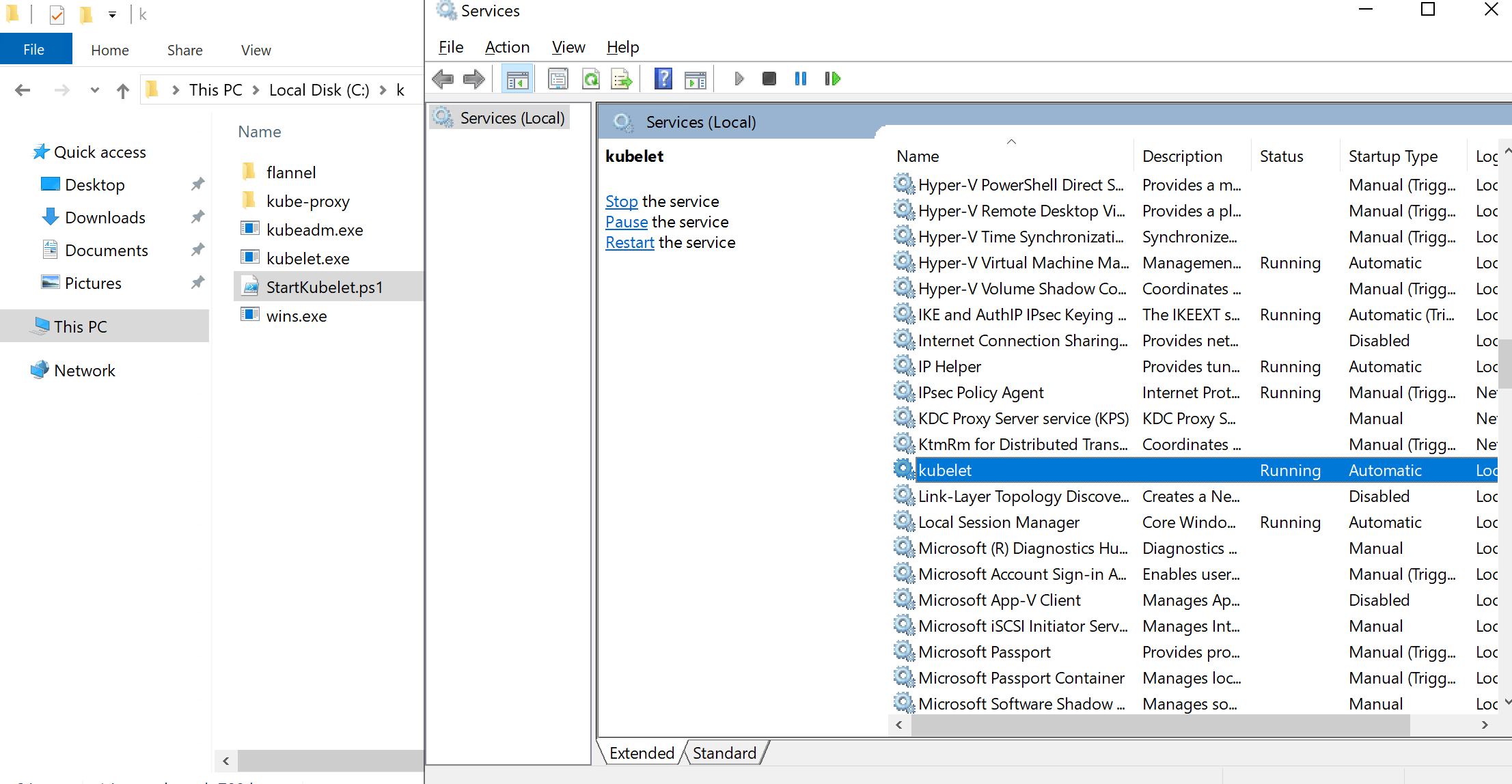
Task: Select Services (Local) node in console tree
Action: (x=499, y=118)
